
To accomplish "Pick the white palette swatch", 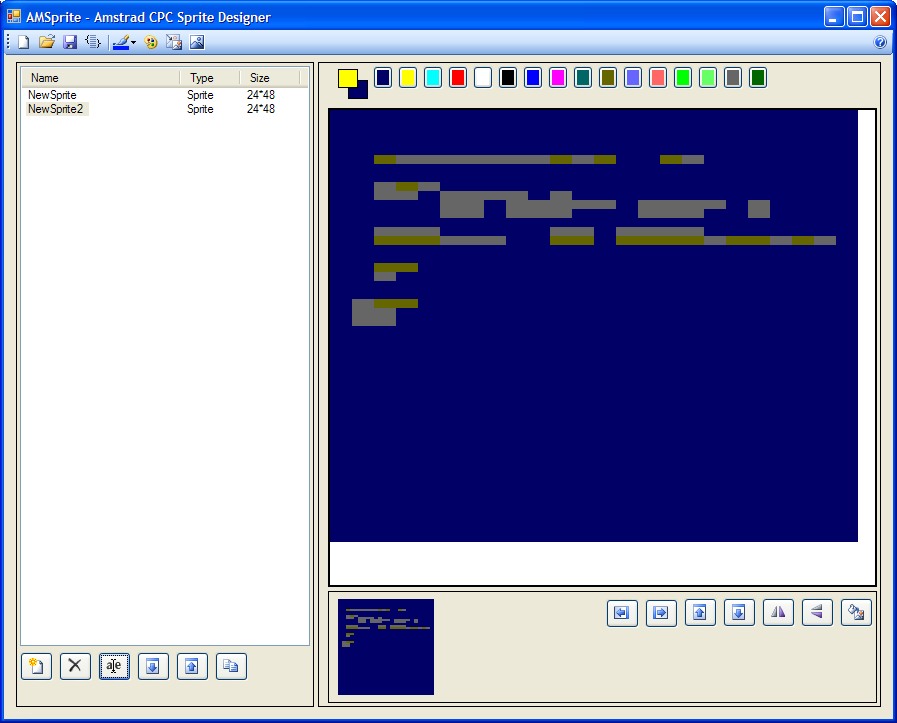I will coord(483,78).
